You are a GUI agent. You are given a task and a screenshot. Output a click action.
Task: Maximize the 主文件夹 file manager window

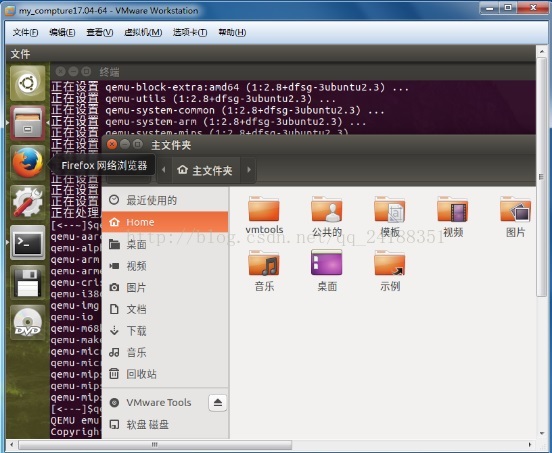click(x=138, y=144)
